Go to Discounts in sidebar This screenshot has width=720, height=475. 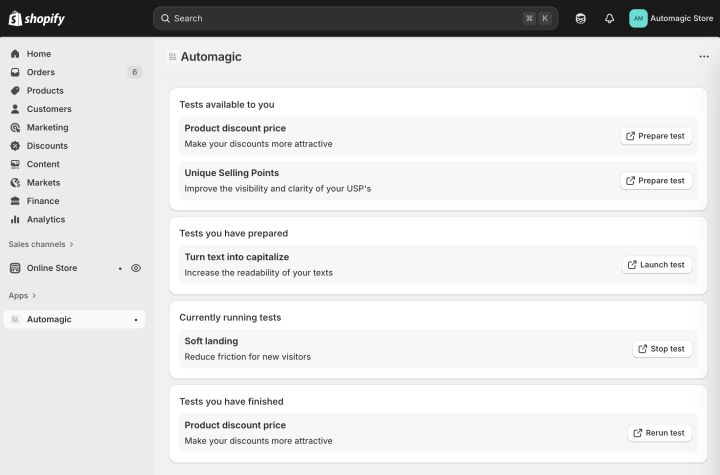point(47,146)
